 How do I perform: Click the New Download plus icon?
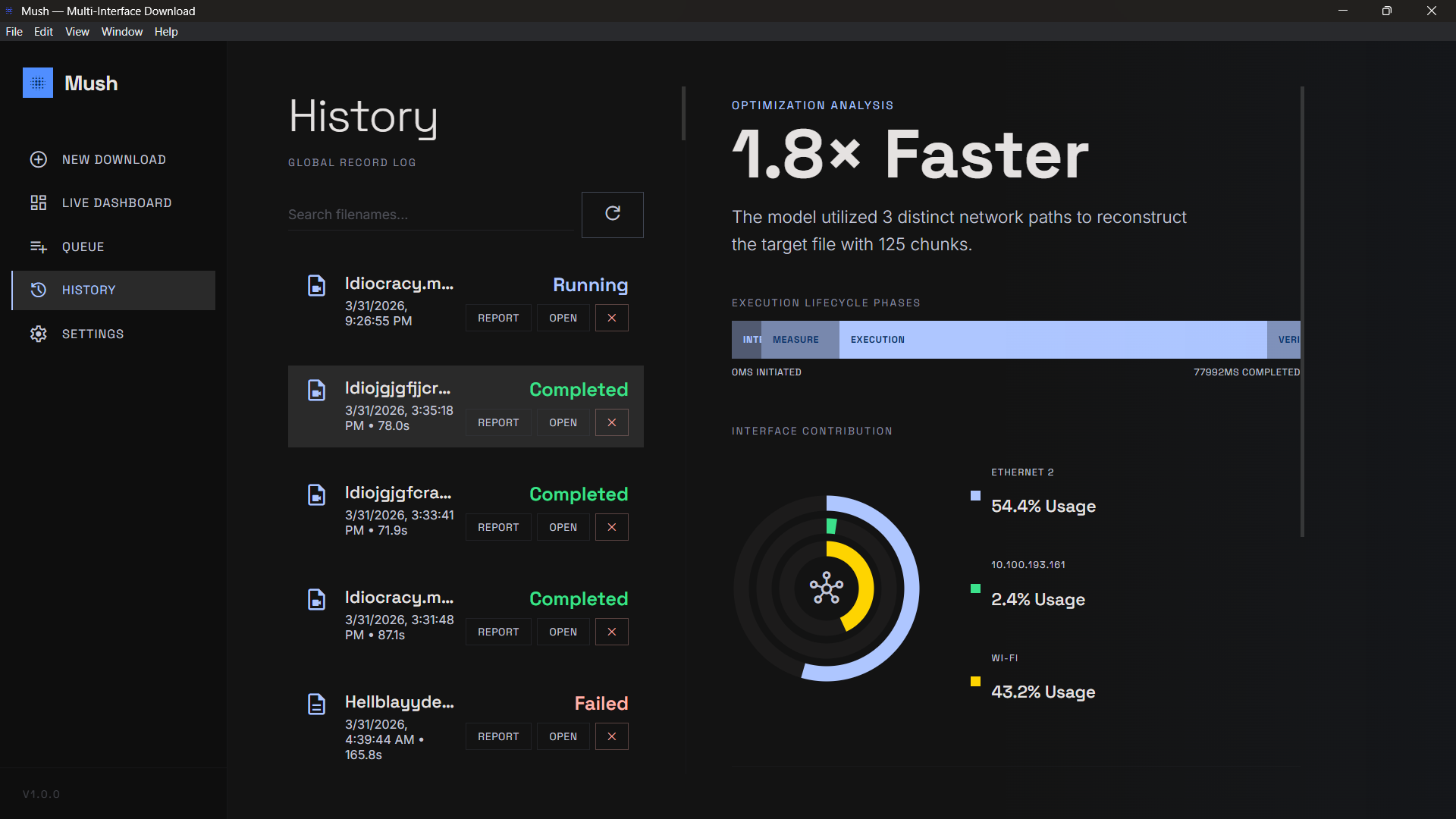(x=39, y=159)
